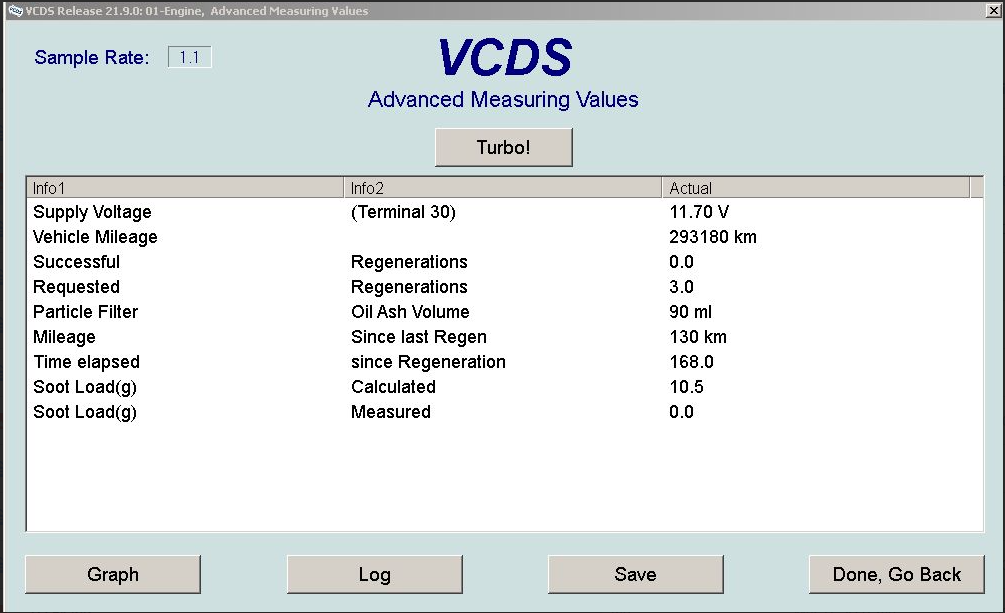Start logging with the Log button

(374, 574)
